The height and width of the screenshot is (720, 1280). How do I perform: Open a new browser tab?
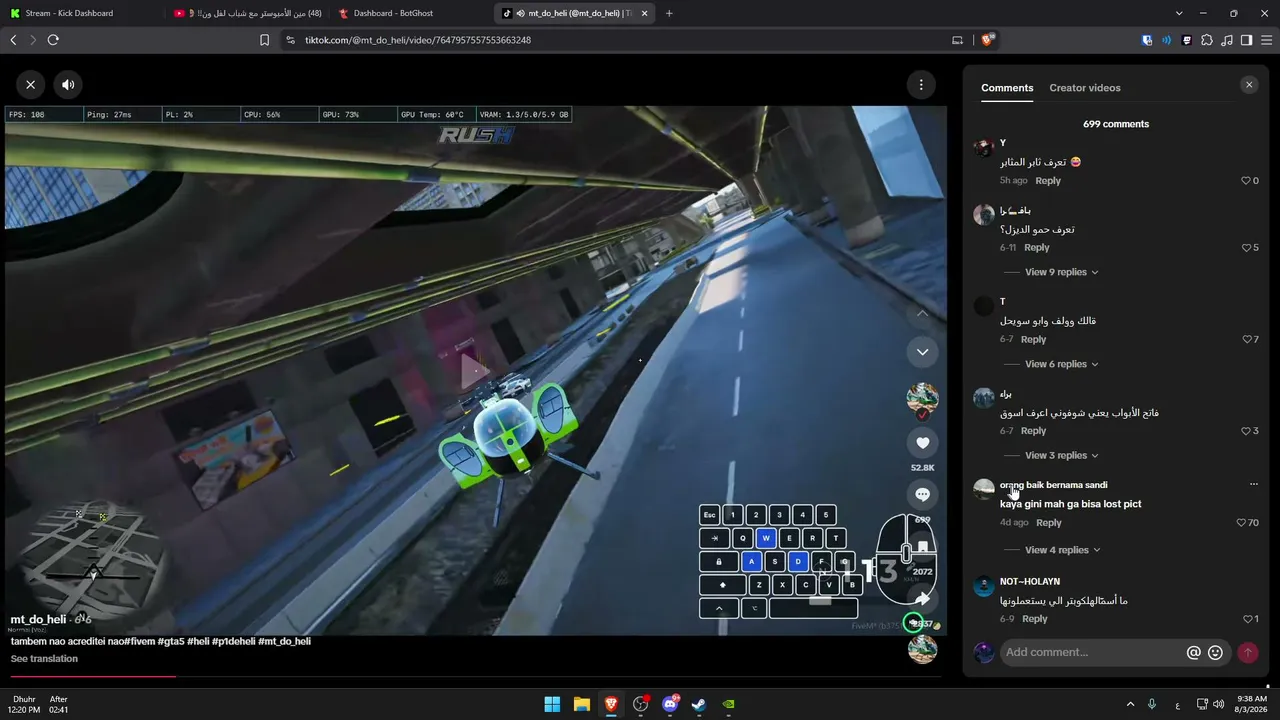[x=669, y=13]
